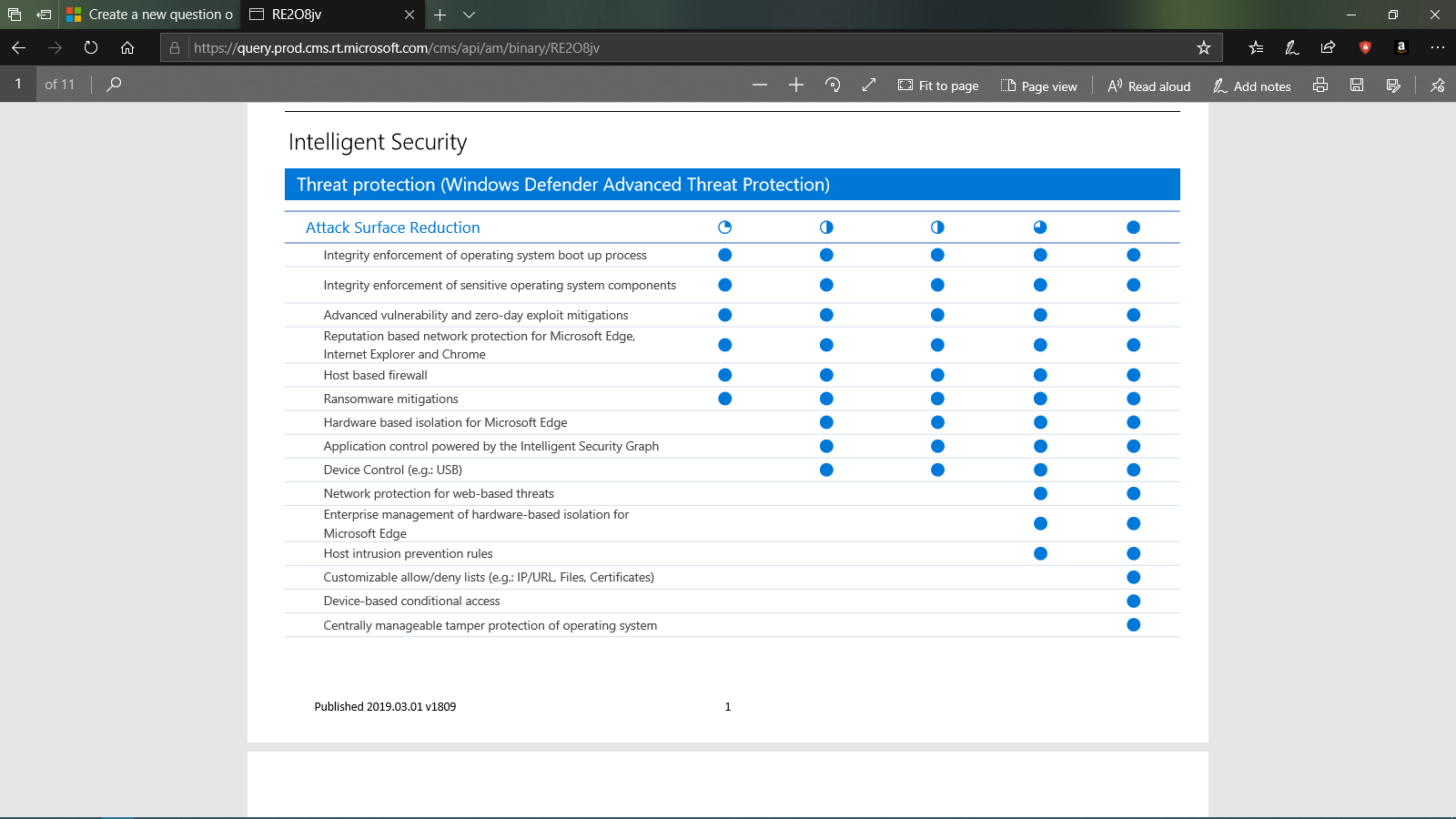Search in PDF magnifier icon

114,84
